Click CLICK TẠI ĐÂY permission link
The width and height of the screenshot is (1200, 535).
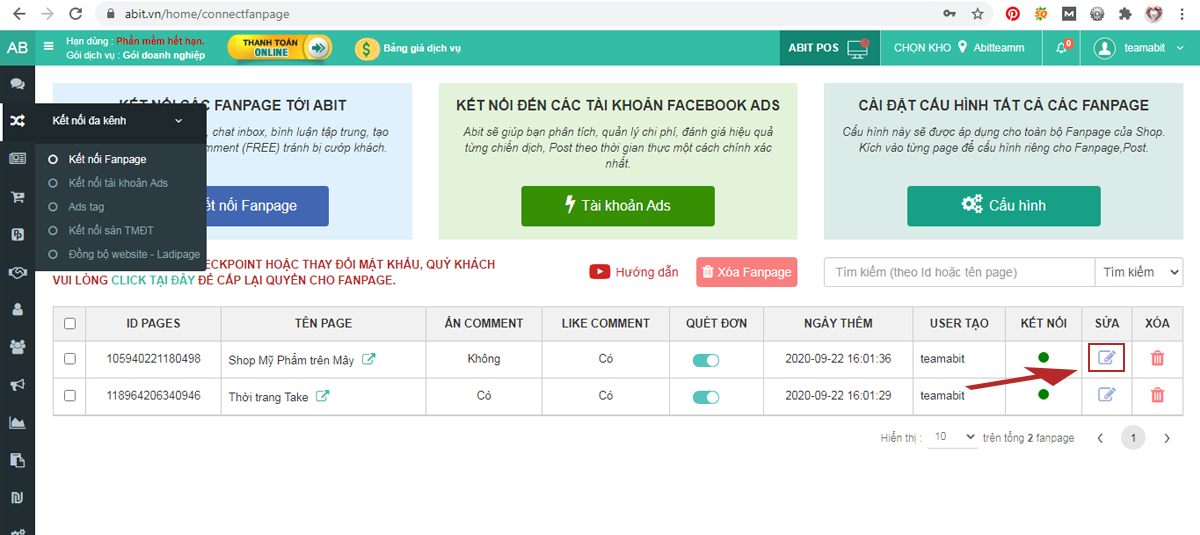pos(155,280)
